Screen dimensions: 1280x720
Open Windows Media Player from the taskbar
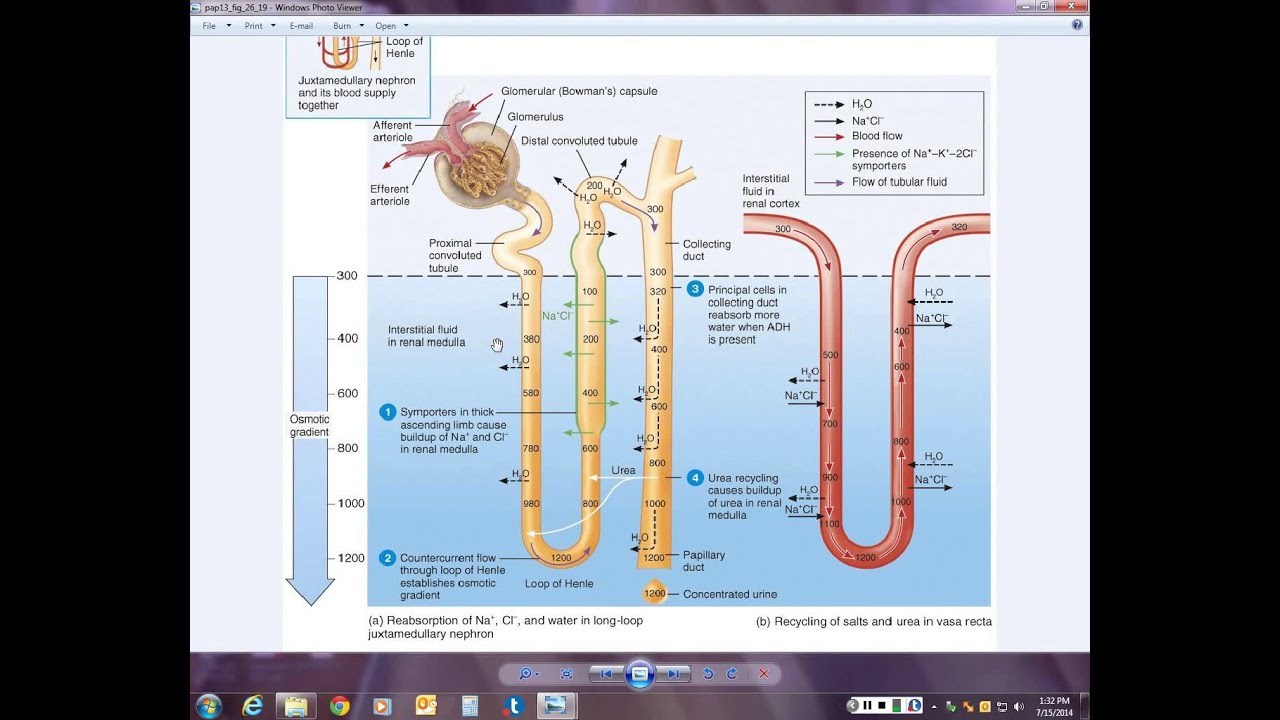pyautogui.click(x=382, y=705)
